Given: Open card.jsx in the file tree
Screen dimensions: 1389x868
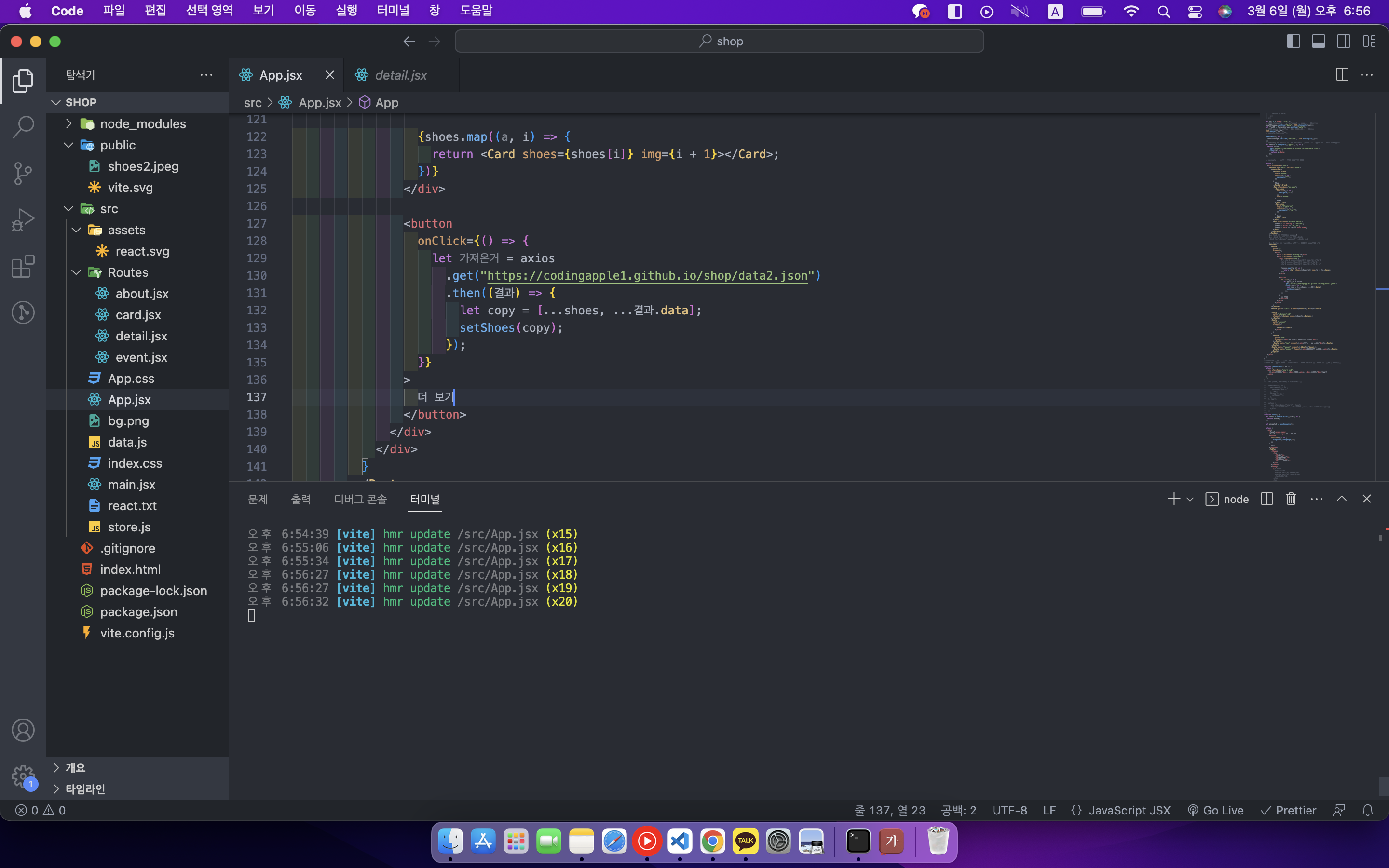Looking at the screenshot, I should (138, 314).
